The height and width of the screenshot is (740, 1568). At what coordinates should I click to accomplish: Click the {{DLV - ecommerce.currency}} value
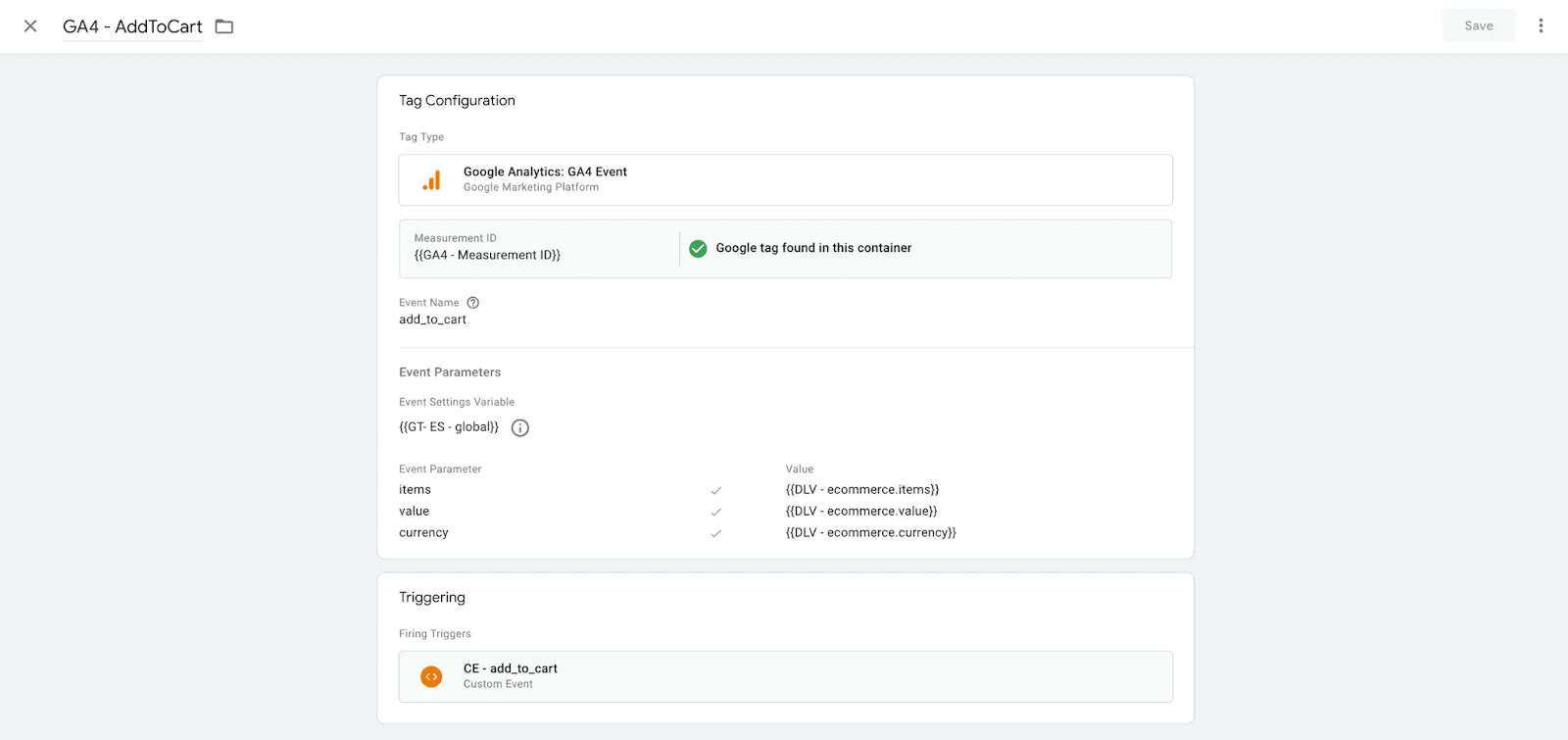point(870,533)
